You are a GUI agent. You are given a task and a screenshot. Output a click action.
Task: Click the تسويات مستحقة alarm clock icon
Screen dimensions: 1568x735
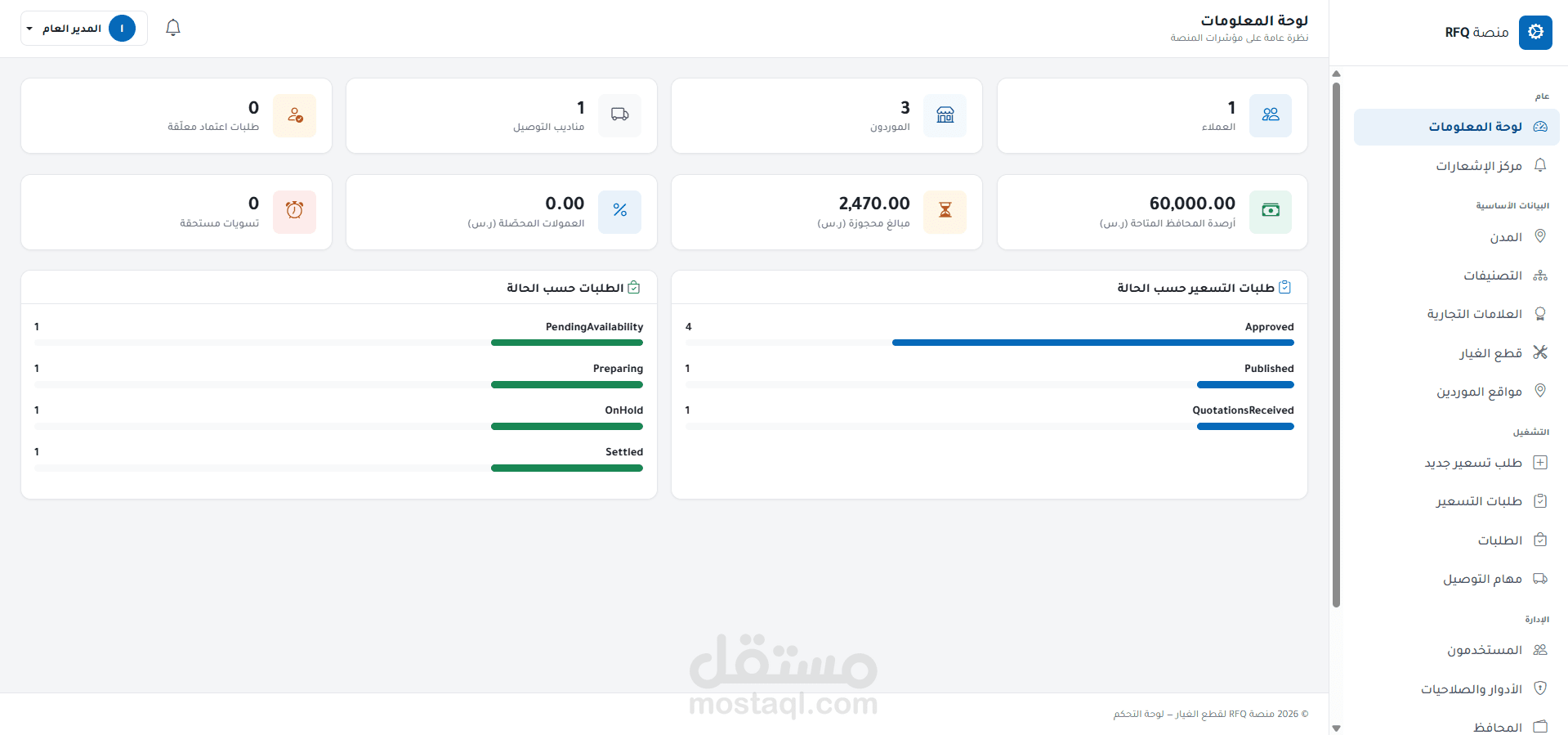point(295,212)
